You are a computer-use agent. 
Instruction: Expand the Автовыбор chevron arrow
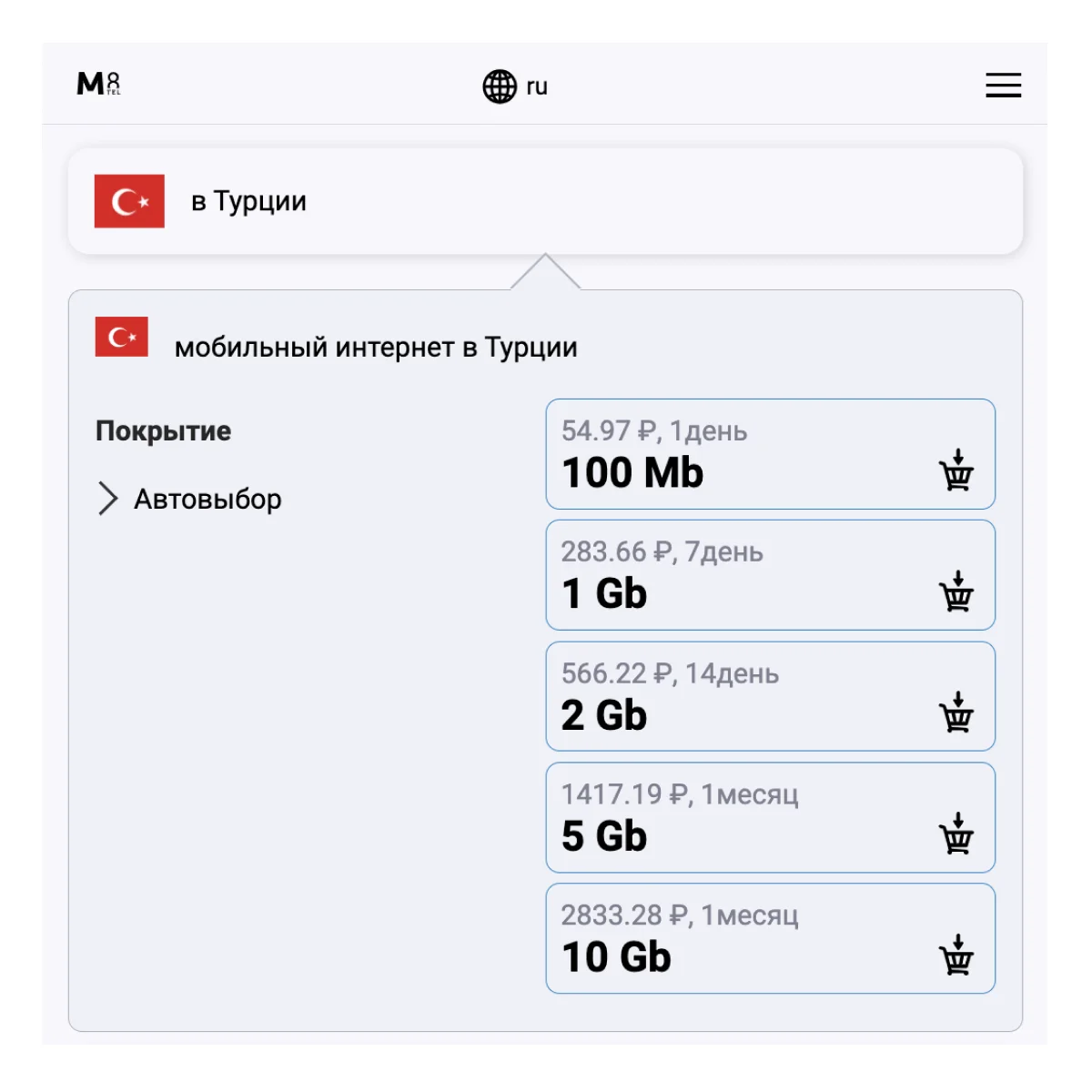coord(107,499)
